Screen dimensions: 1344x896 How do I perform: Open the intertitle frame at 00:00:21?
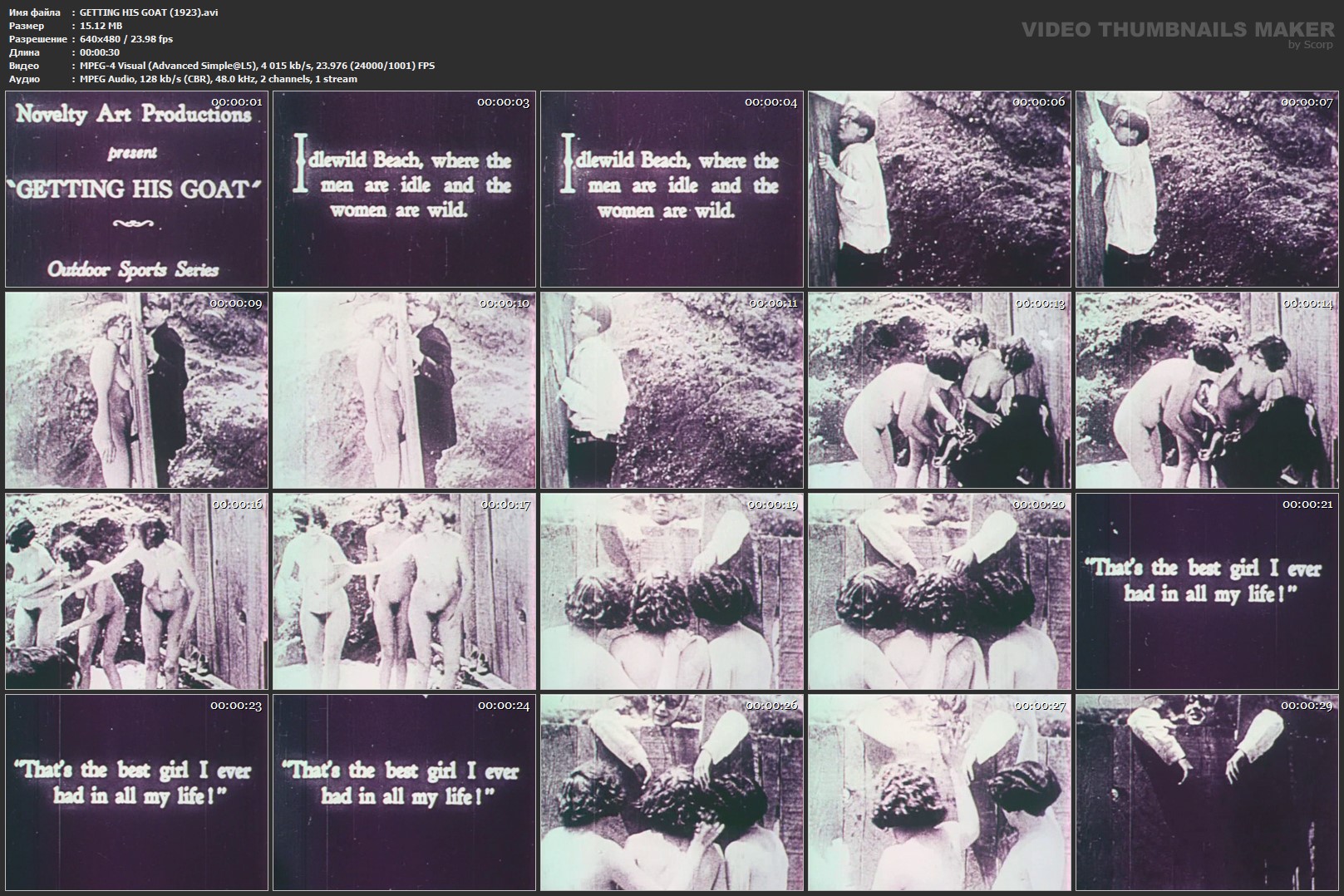coord(1207,592)
